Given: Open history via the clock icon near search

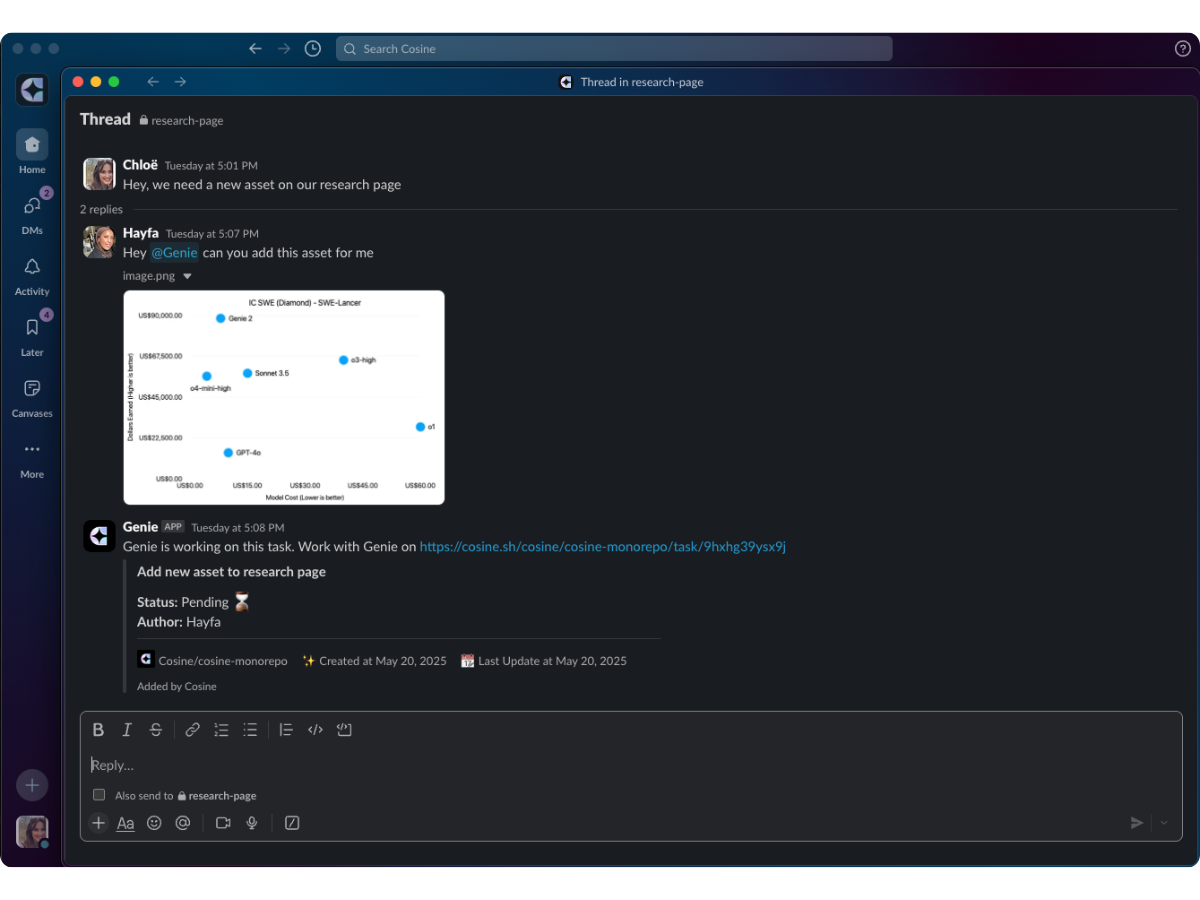Looking at the screenshot, I should click(312, 48).
